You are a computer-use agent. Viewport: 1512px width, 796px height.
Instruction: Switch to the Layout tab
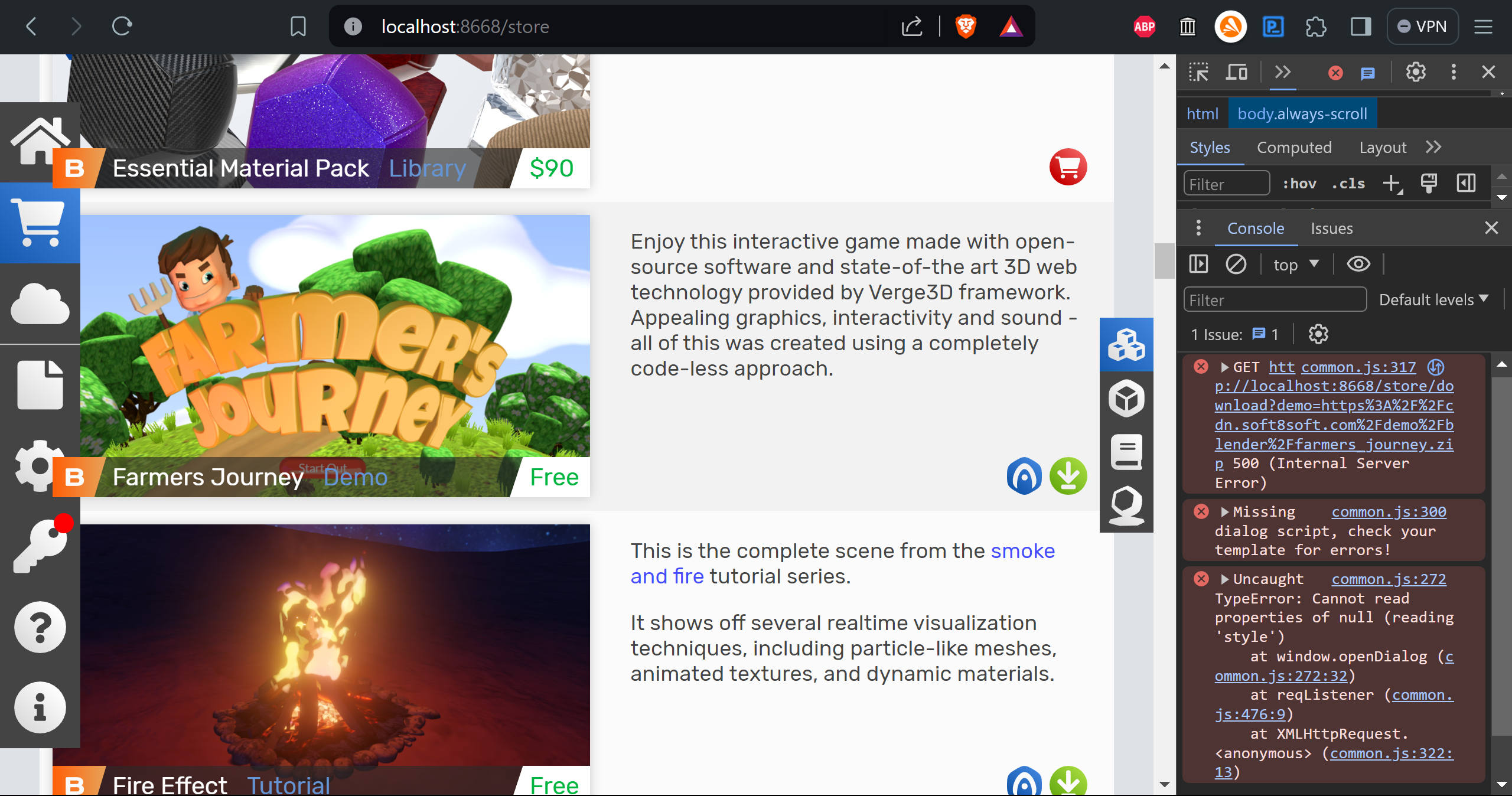click(x=1383, y=148)
